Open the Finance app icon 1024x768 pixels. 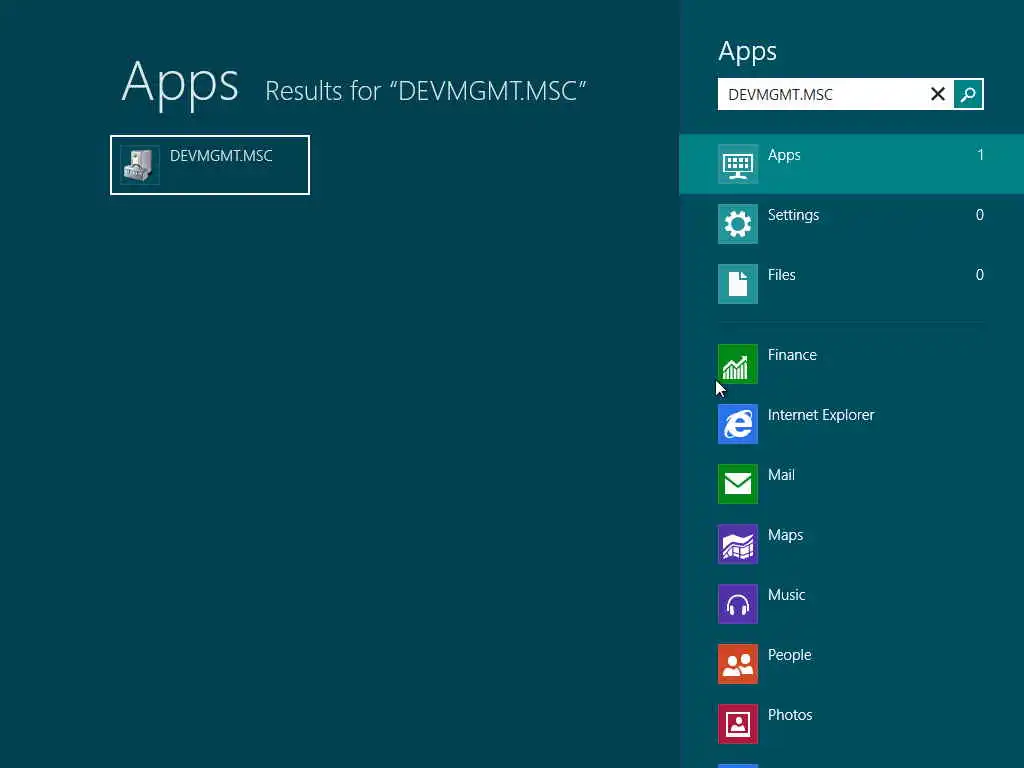pyautogui.click(x=738, y=364)
